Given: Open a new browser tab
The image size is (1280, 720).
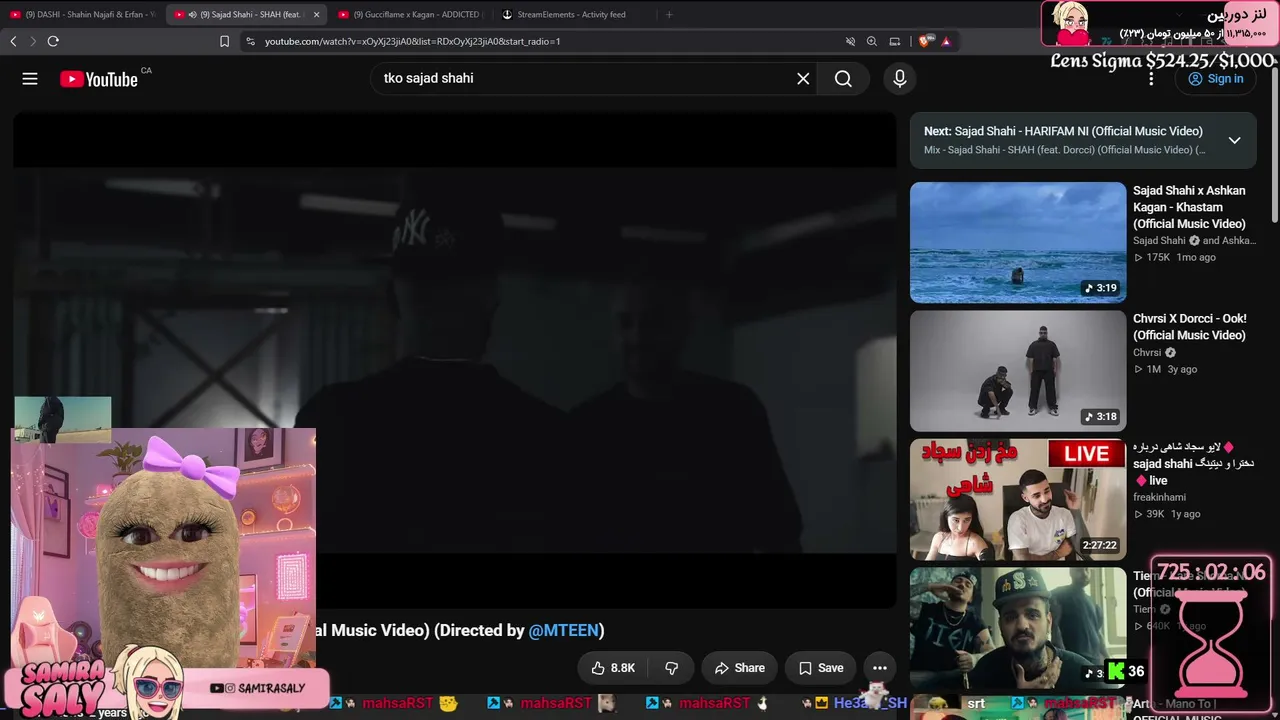Looking at the screenshot, I should [x=669, y=14].
